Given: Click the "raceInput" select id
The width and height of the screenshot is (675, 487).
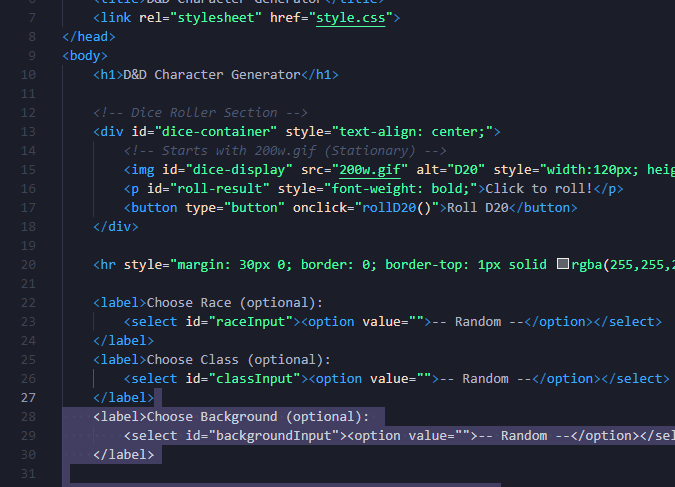Looking at the screenshot, I should coord(254,322).
